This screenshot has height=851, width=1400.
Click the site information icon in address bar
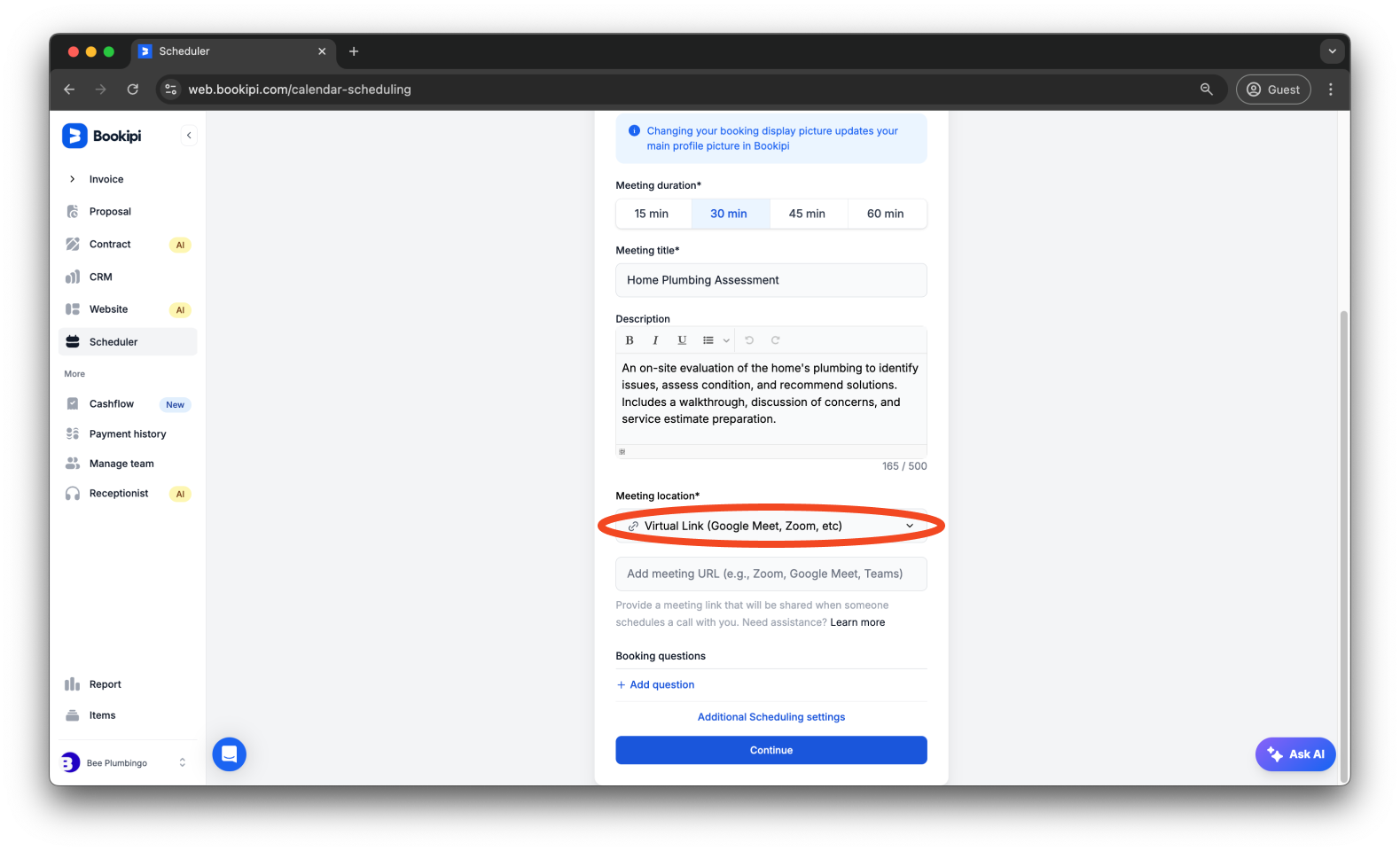pos(171,90)
